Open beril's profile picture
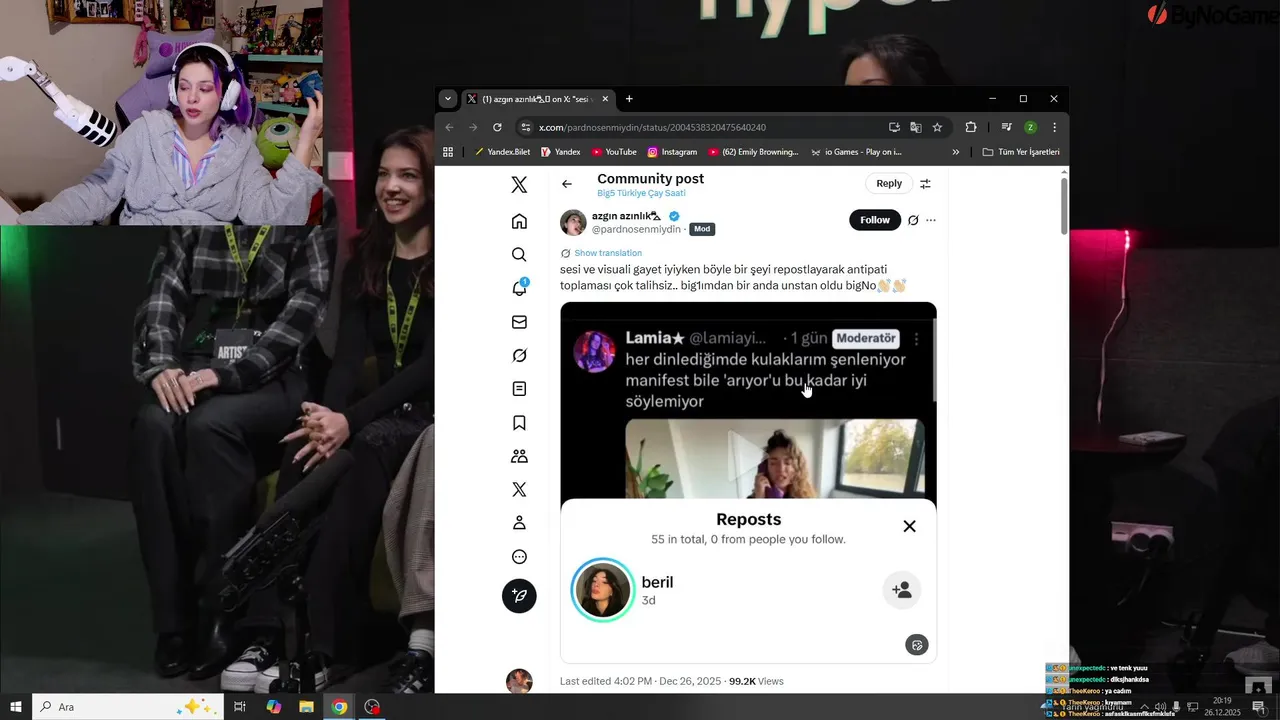 point(603,590)
